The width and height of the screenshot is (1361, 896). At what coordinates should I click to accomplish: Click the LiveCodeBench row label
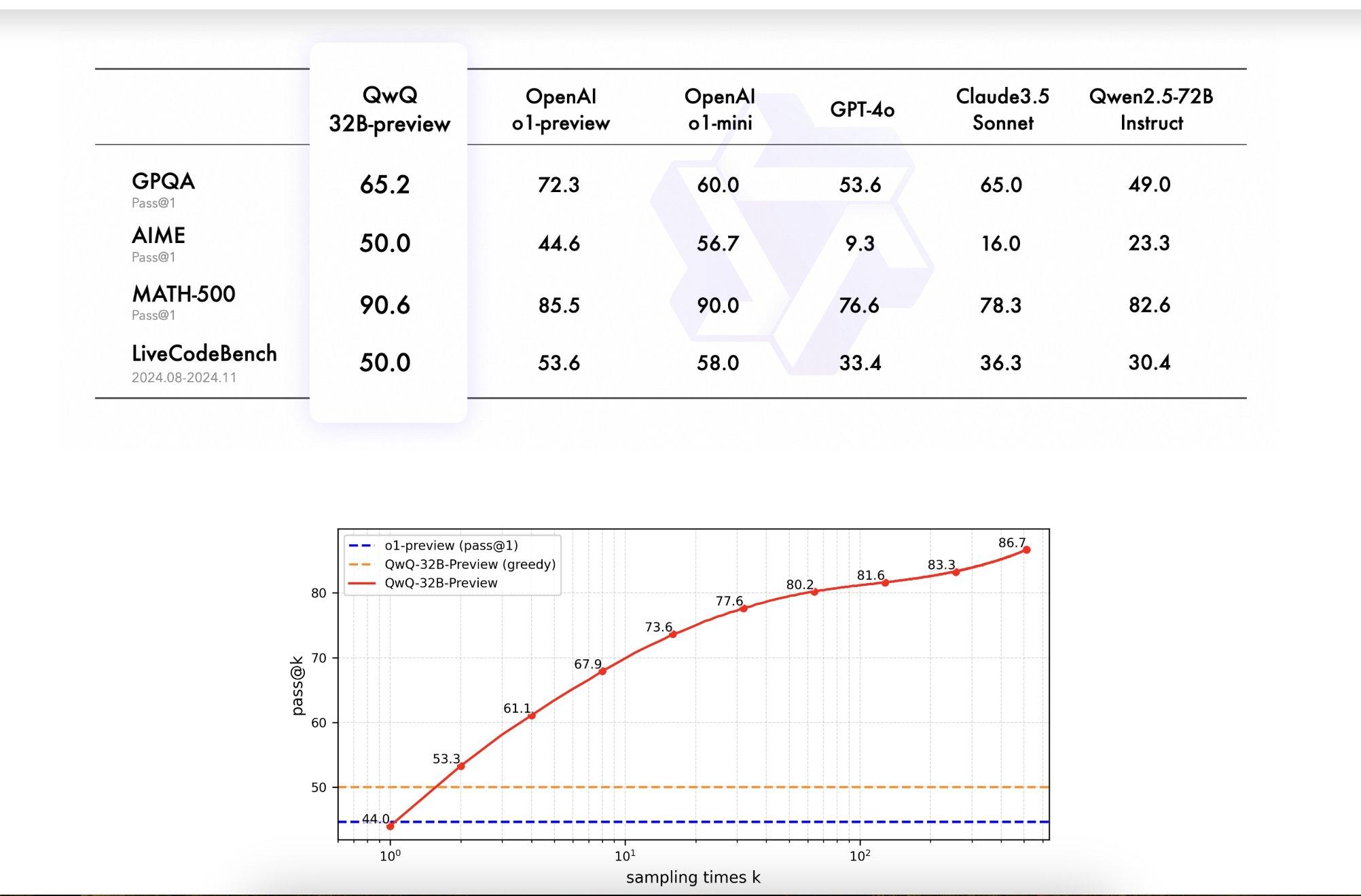tap(204, 354)
